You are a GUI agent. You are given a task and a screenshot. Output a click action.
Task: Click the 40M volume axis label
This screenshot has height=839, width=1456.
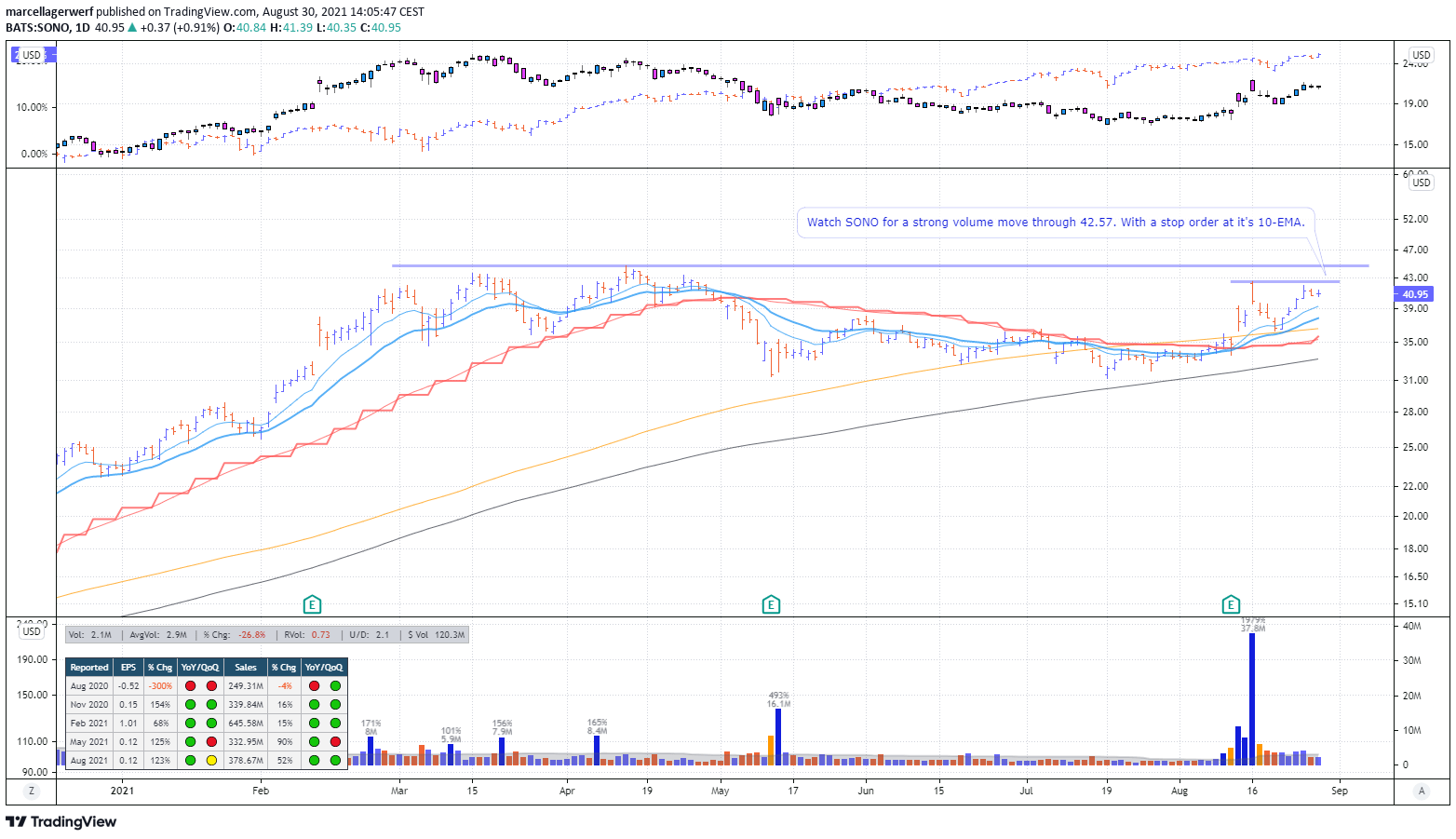[1411, 626]
